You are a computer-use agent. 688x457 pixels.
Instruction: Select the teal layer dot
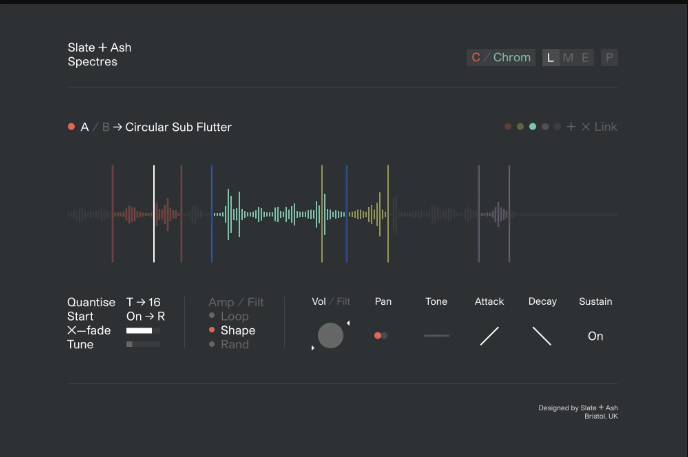pos(533,127)
